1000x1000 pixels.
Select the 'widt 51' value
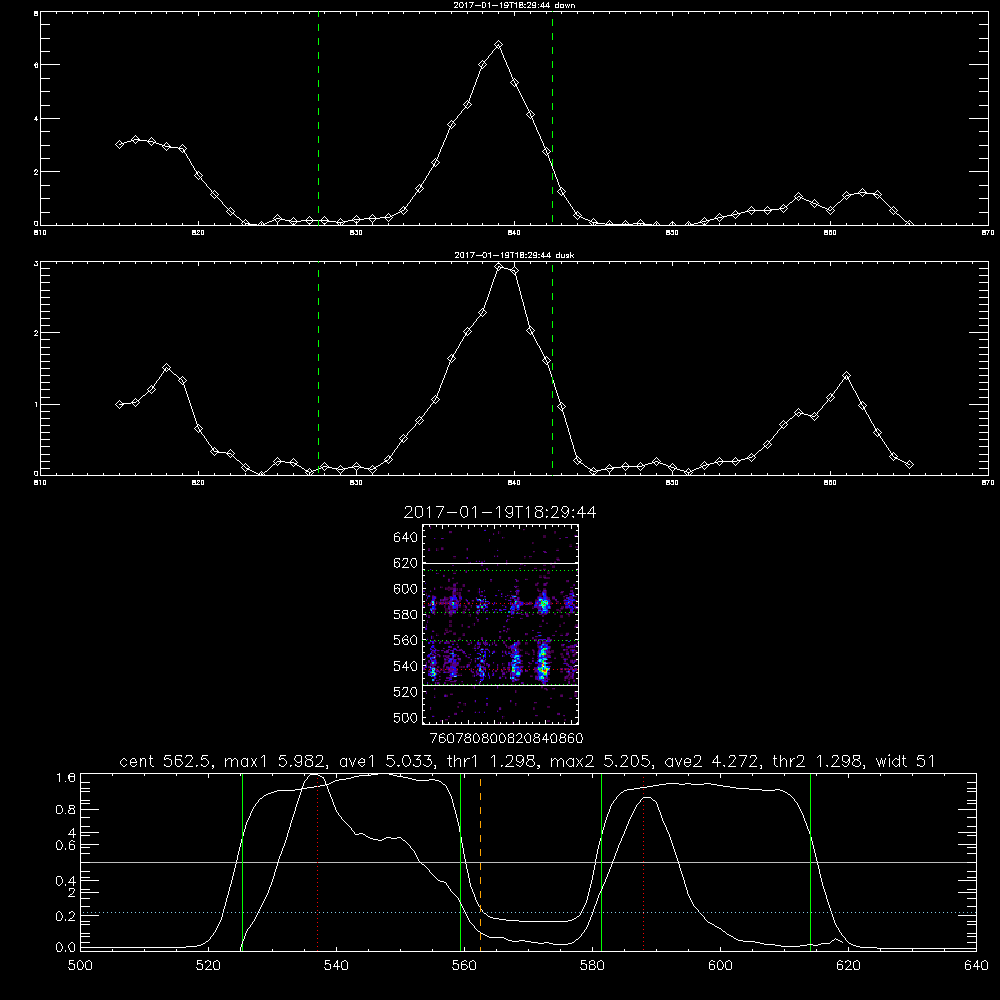905,761
